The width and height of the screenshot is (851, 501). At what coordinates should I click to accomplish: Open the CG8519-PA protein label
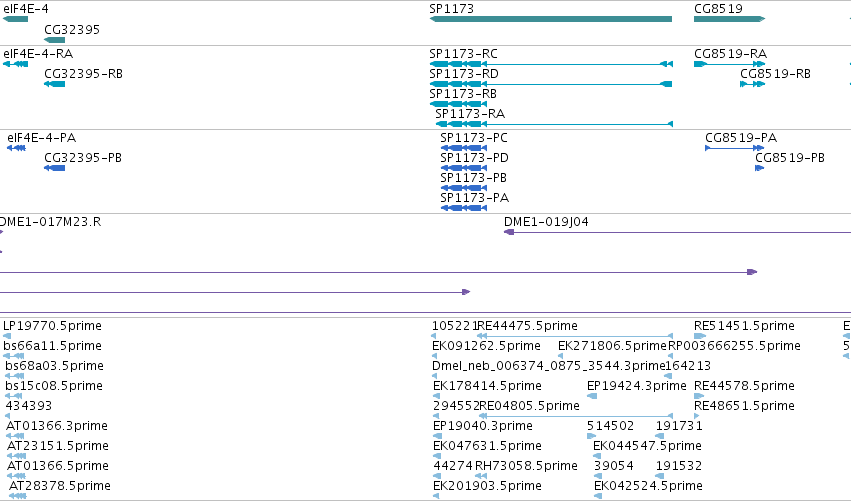(741, 138)
